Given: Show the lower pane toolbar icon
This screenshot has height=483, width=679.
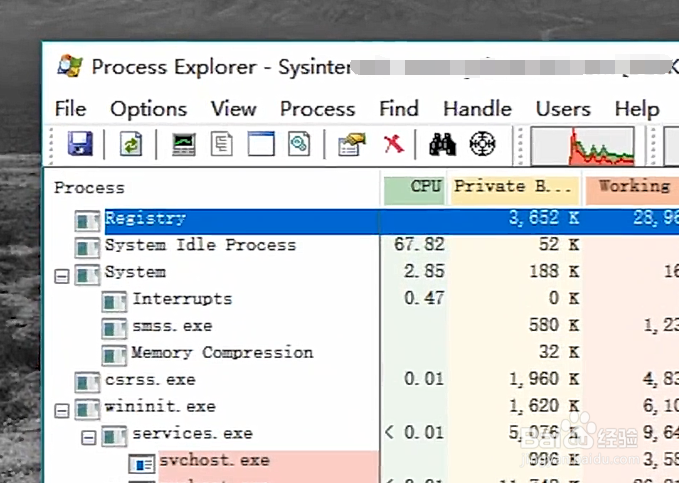Looking at the screenshot, I should pos(261,144).
